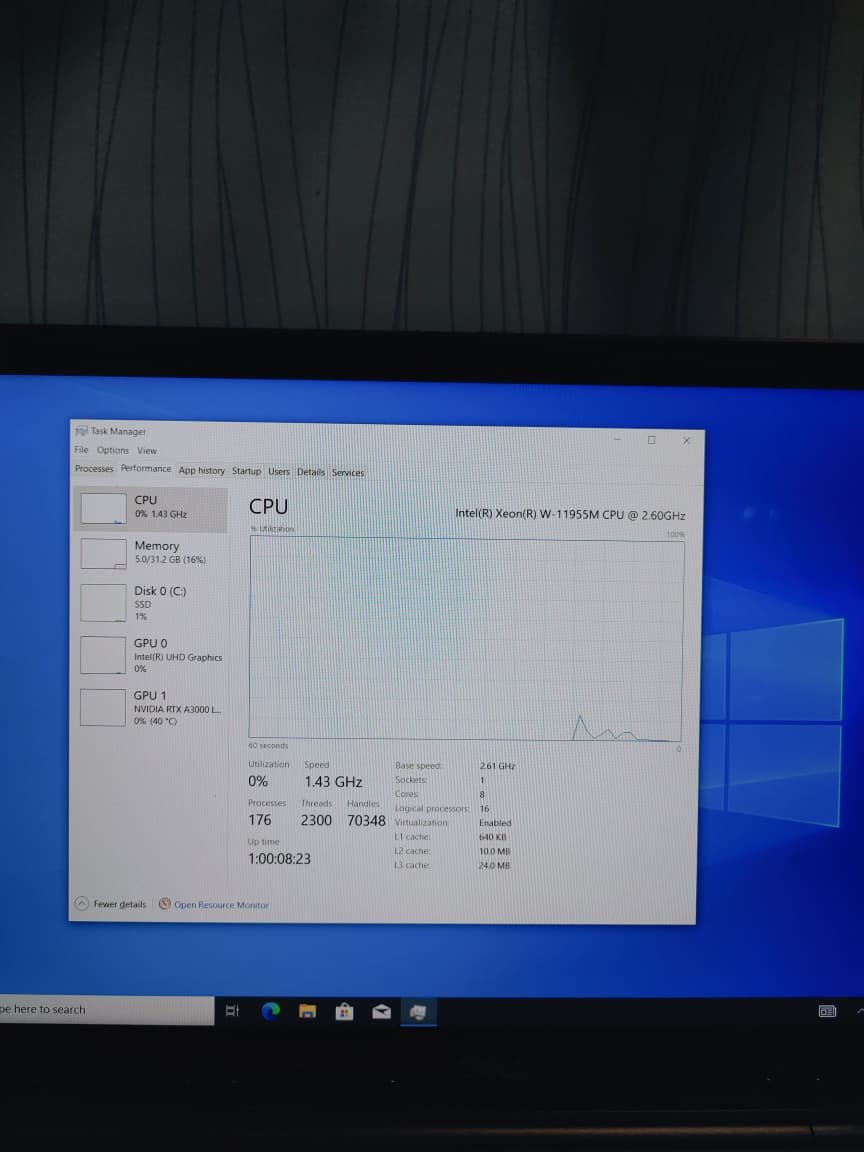The image size is (864, 1152).
Task: Select GPU 0 Intel UHD Graphics
Action: pyautogui.click(x=151, y=655)
